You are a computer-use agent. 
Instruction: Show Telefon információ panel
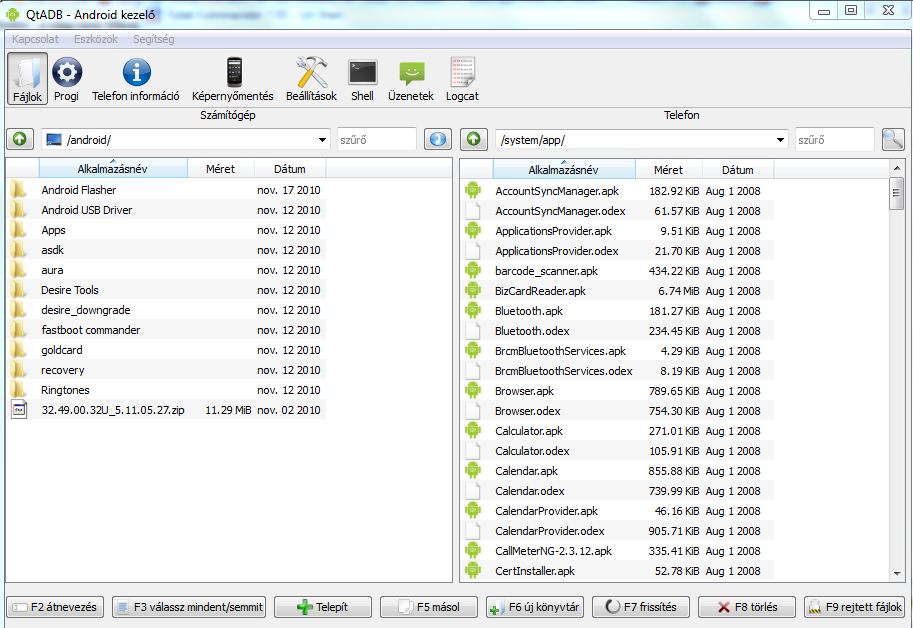click(136, 79)
